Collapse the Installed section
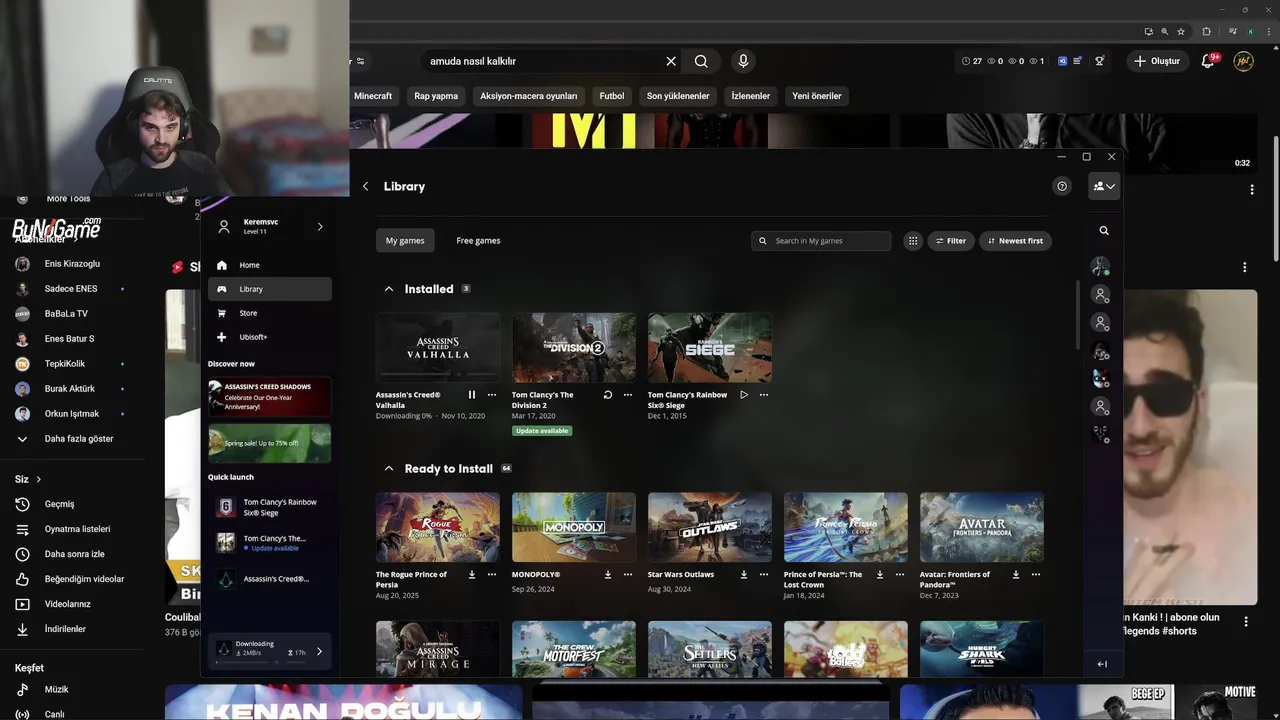The image size is (1280, 720). pos(389,289)
